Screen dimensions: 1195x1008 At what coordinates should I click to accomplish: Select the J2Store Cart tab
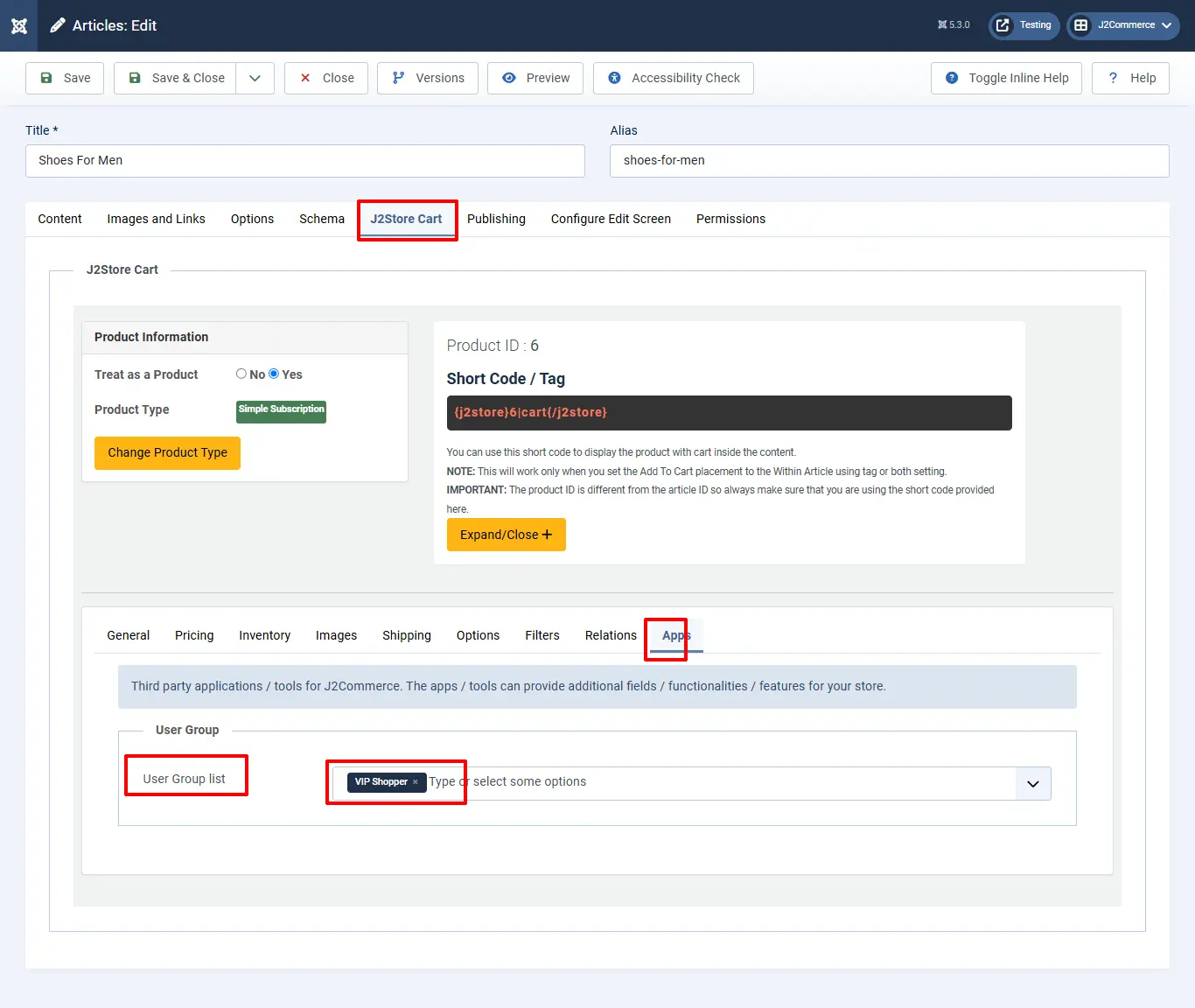[x=406, y=219]
